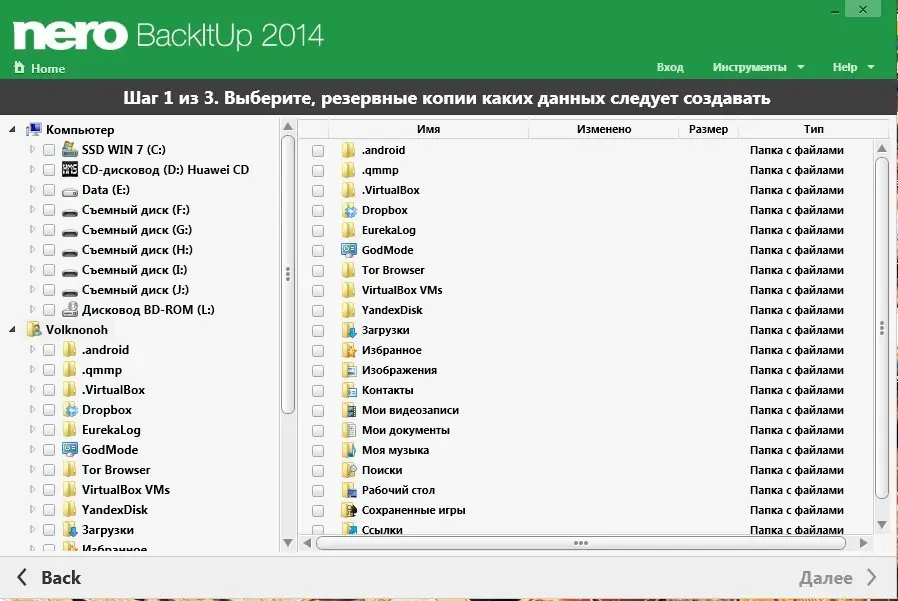Click the Dropbox icon in left tree
The height and width of the screenshot is (601, 898).
click(70, 410)
